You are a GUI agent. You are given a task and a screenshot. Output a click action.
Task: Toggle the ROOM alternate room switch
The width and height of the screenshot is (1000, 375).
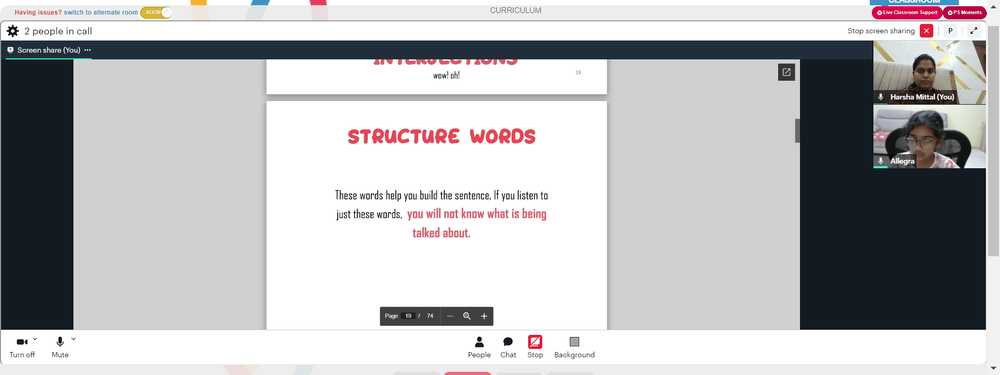pos(156,12)
